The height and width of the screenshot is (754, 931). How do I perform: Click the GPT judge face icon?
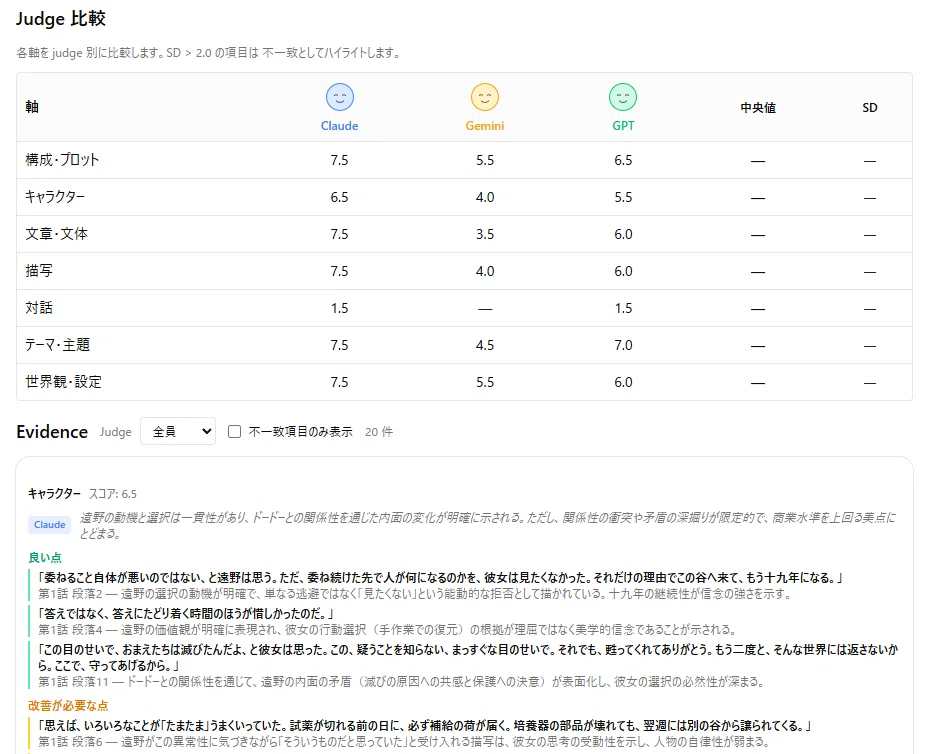[623, 97]
